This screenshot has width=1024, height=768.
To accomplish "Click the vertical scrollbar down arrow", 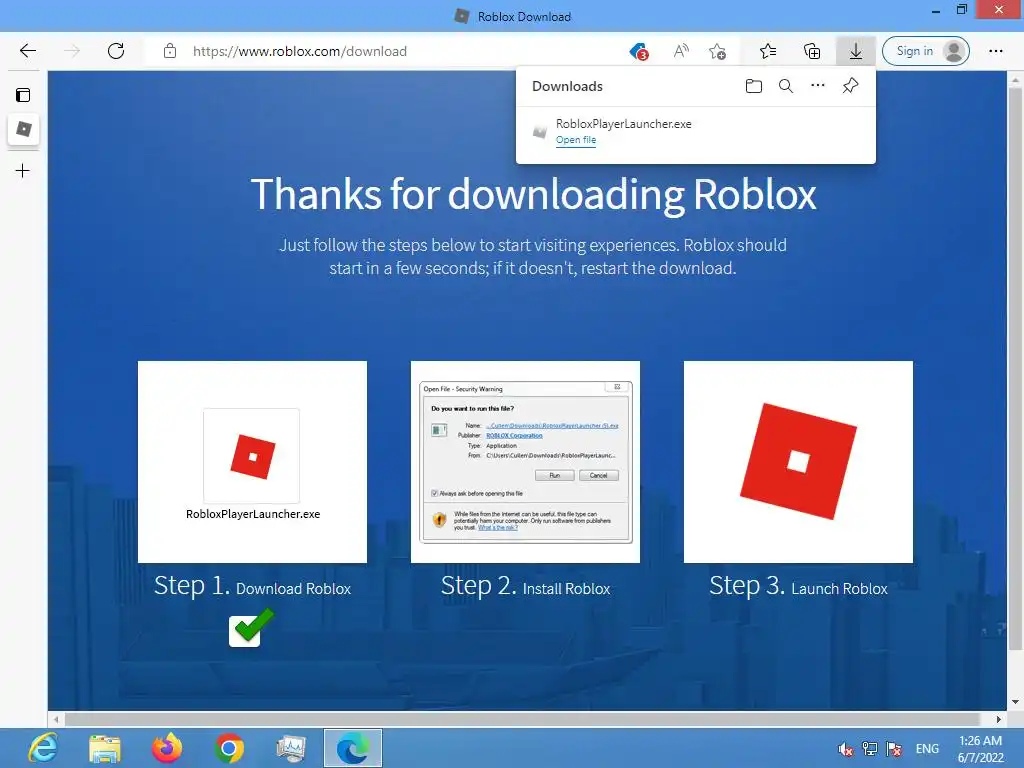I will point(1015,702).
